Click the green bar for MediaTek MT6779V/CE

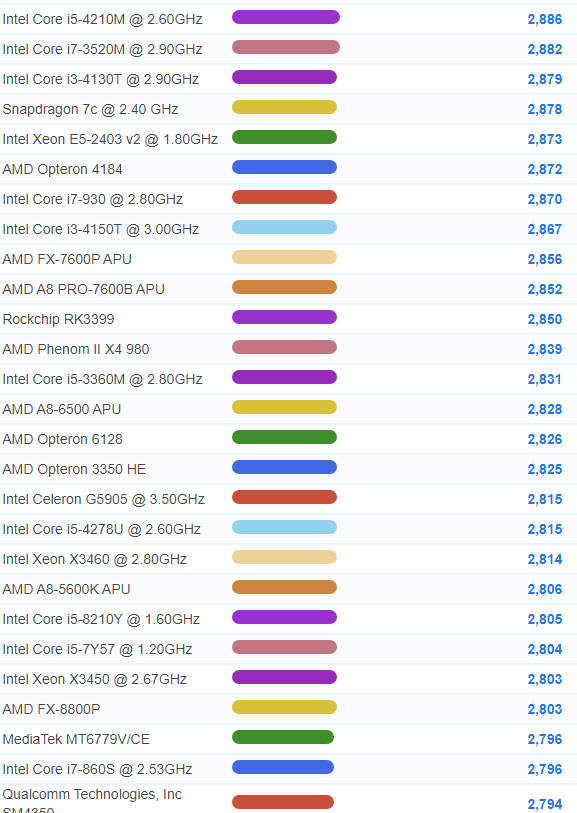coord(283,738)
